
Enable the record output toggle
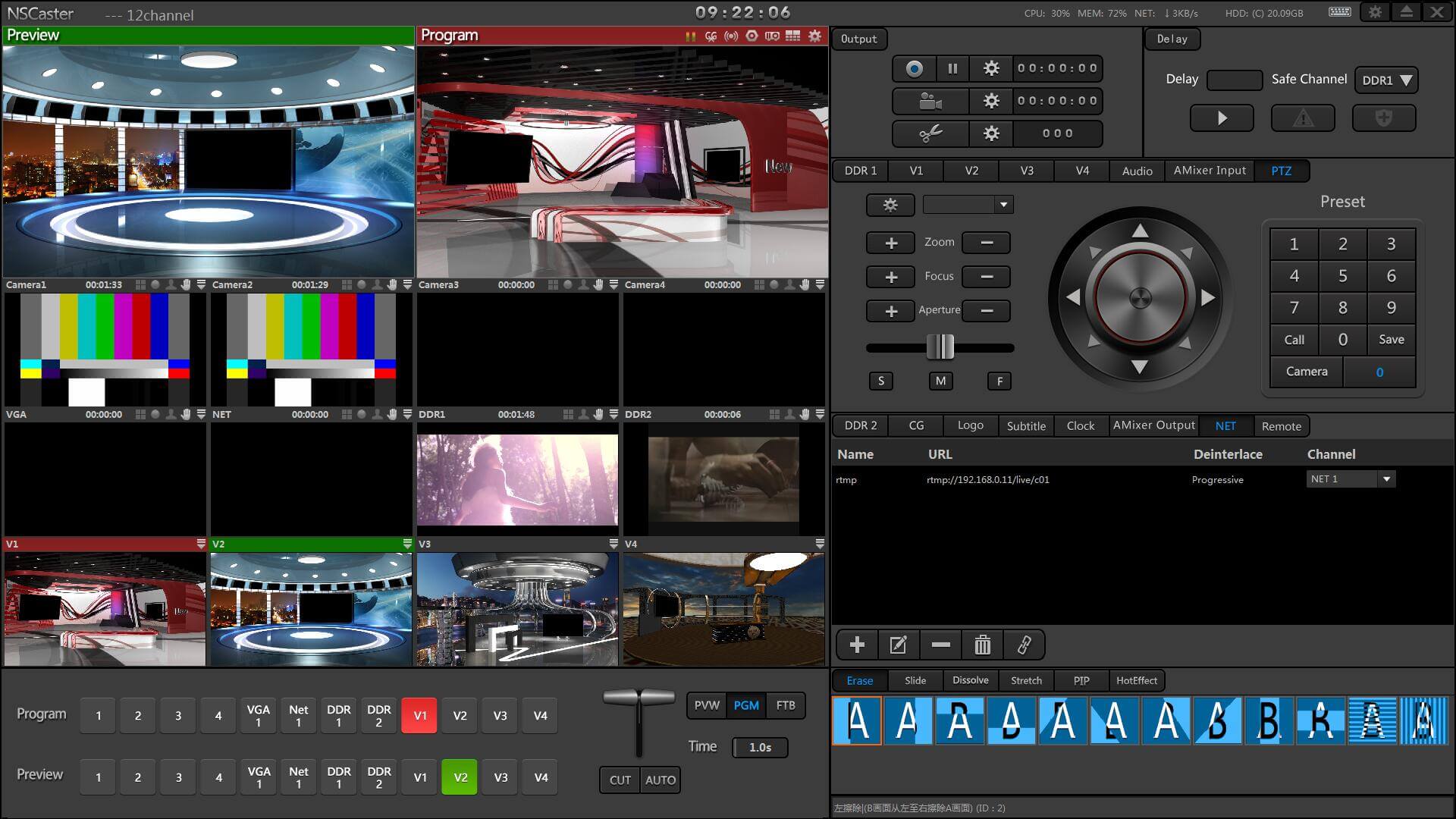(912, 68)
